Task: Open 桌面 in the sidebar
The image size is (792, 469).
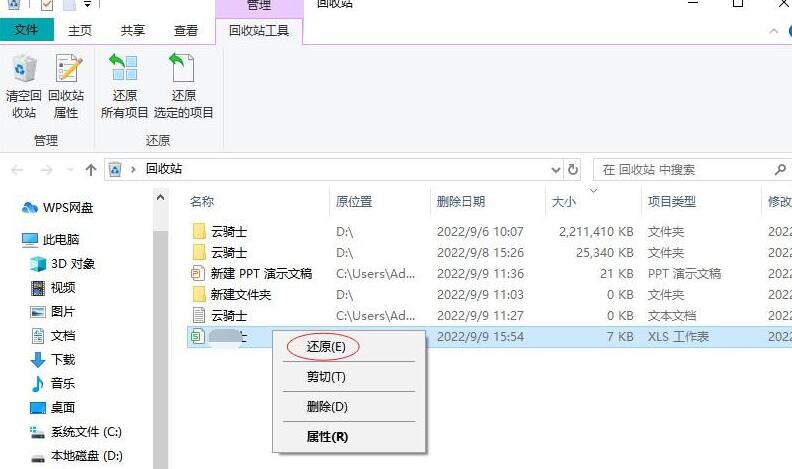Action: tap(53, 407)
